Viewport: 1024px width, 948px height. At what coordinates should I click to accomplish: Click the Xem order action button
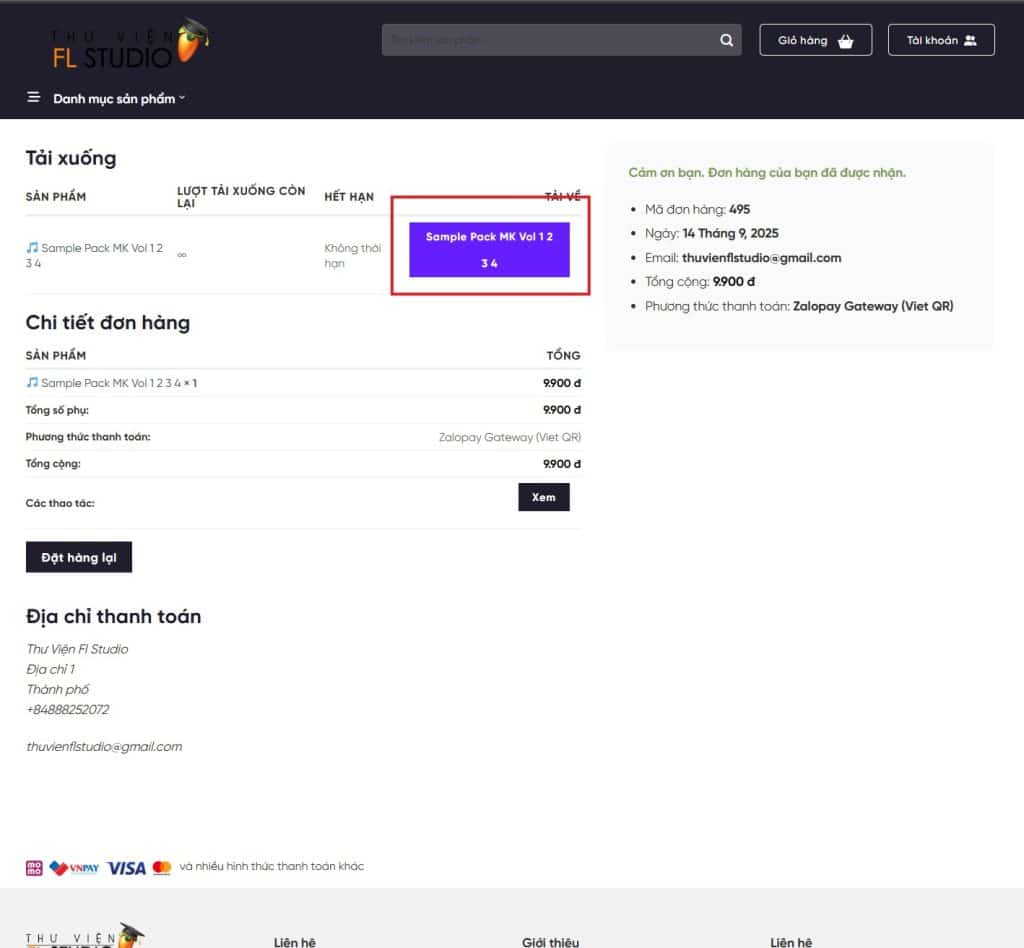coord(543,497)
